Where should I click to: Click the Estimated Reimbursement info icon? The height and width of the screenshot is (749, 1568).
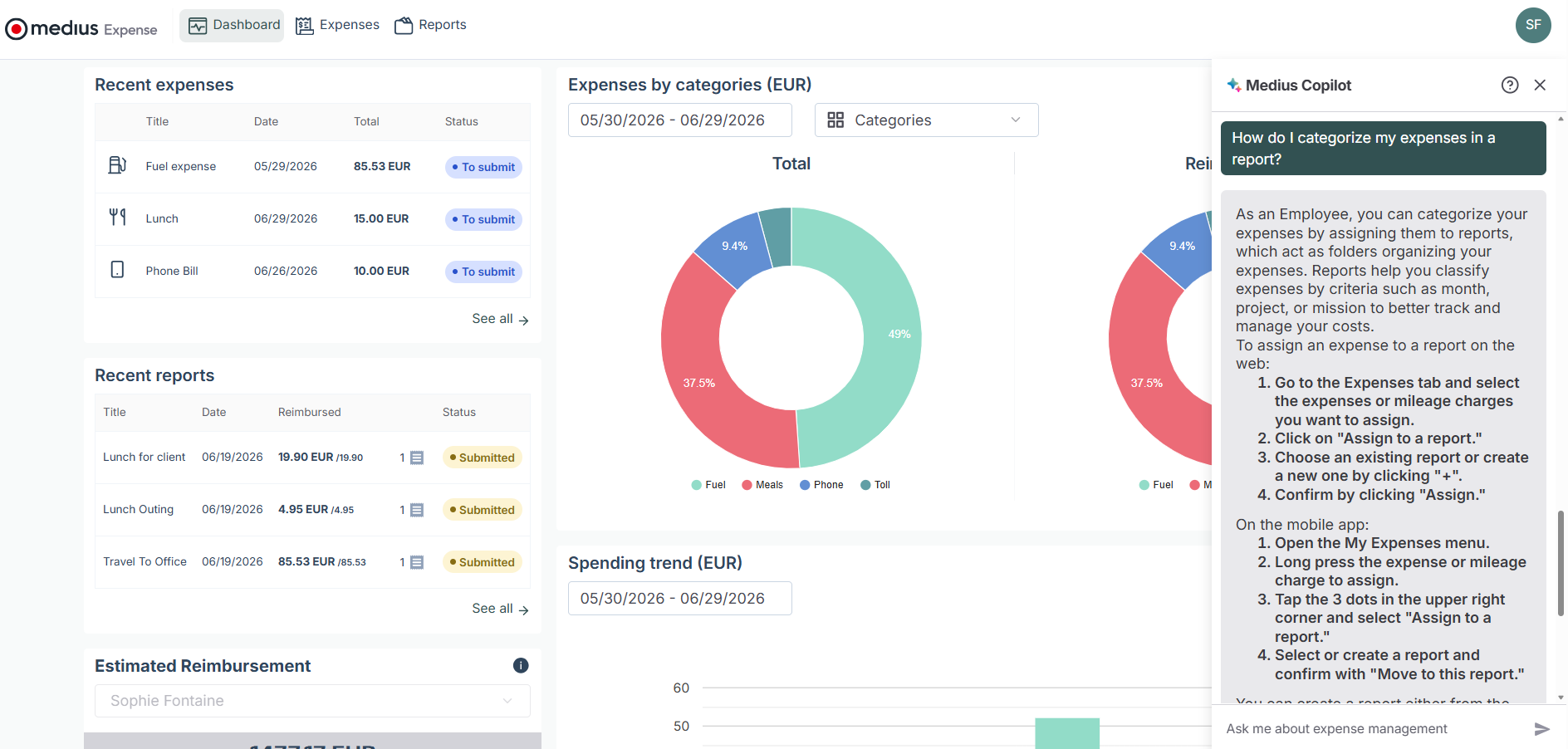tap(521, 665)
